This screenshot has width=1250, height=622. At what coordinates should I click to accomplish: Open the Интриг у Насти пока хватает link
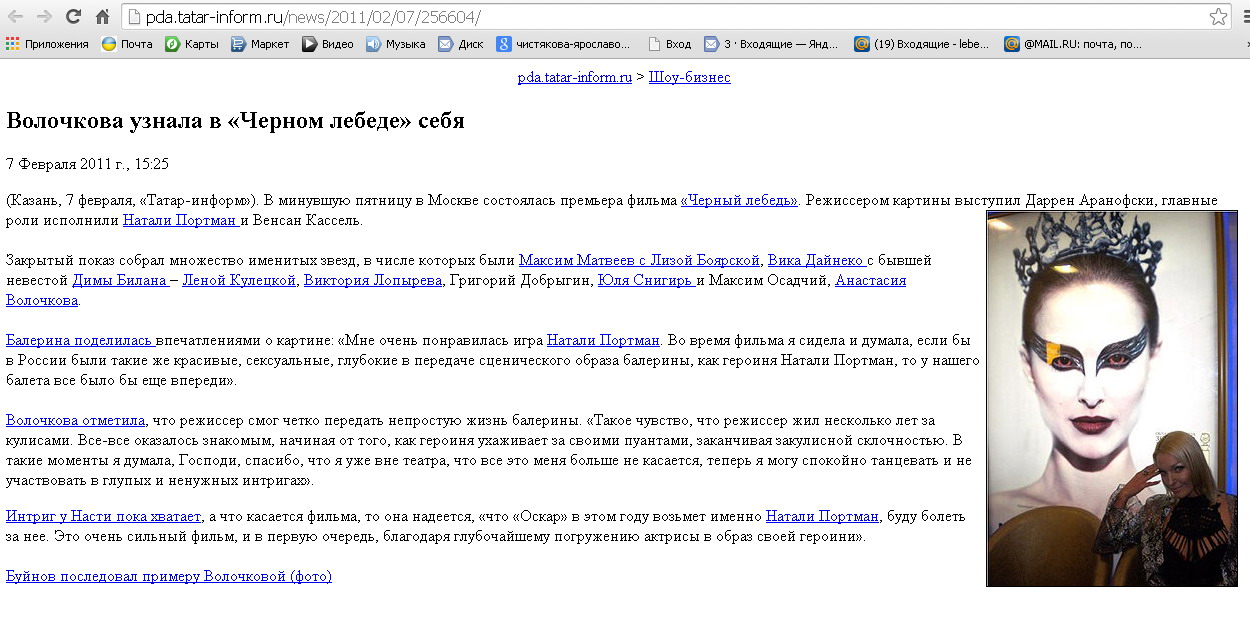click(104, 517)
